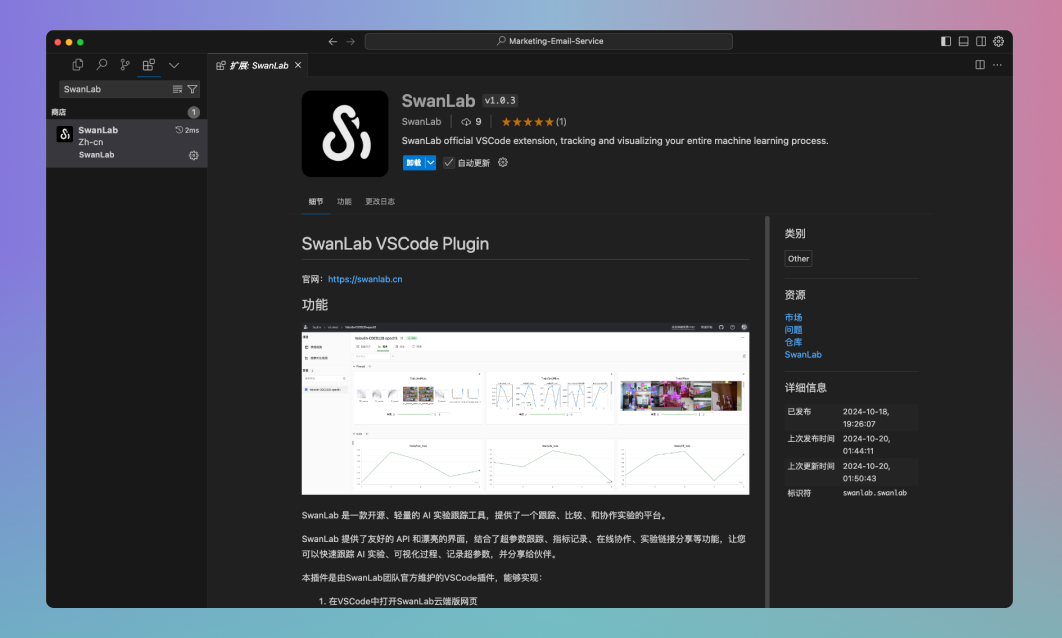This screenshot has width=1062, height=638.
Task: Open manage gear for SwanLab list item
Action: coord(194,156)
